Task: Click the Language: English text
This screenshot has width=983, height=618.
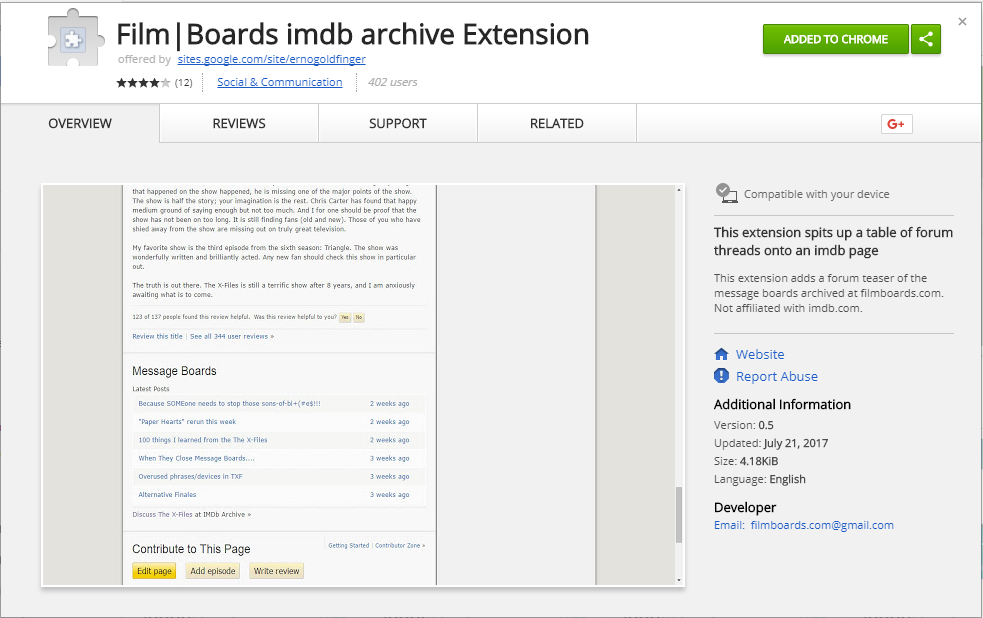Action: [x=760, y=479]
